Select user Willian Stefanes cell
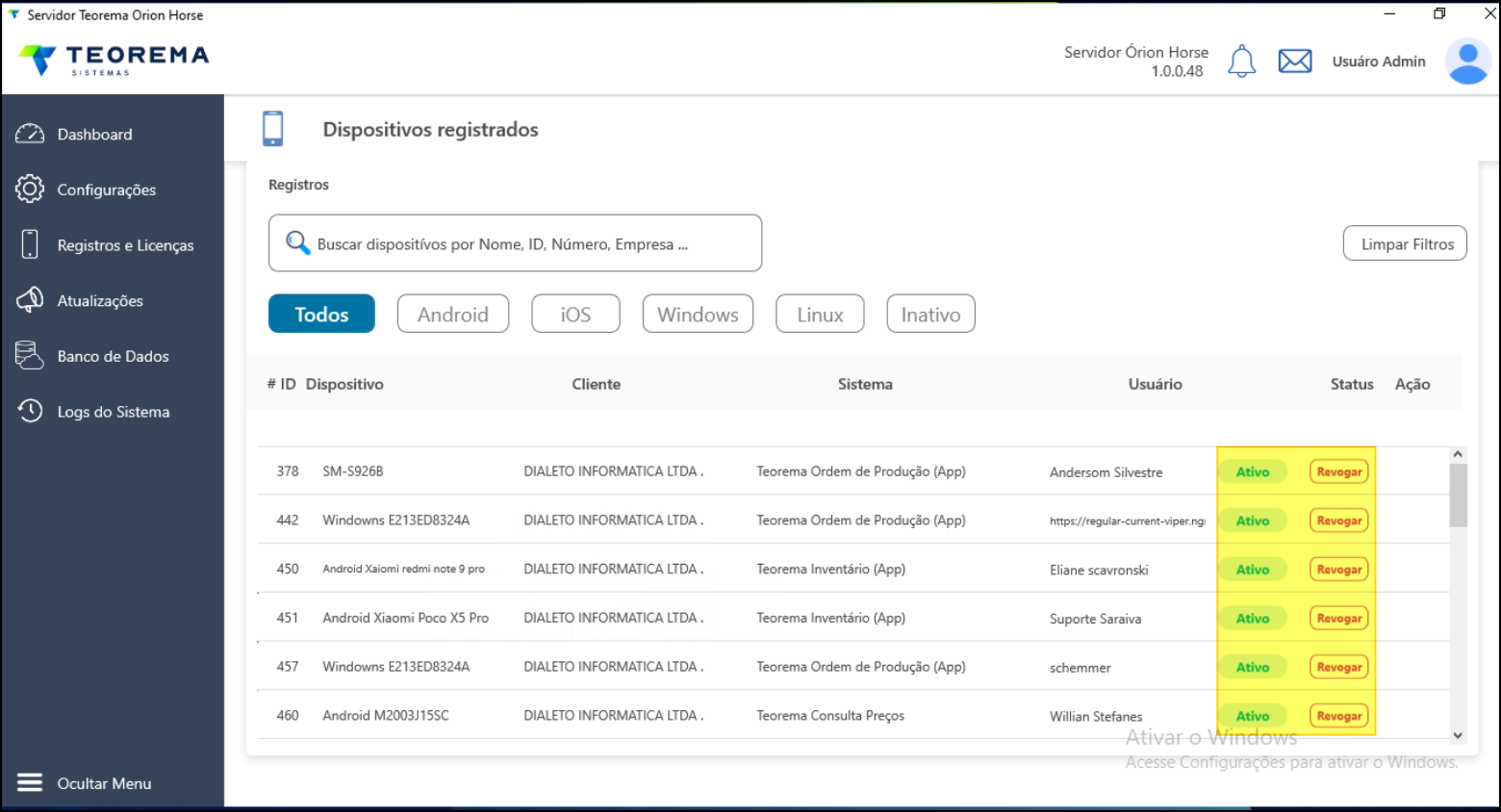 click(1096, 717)
